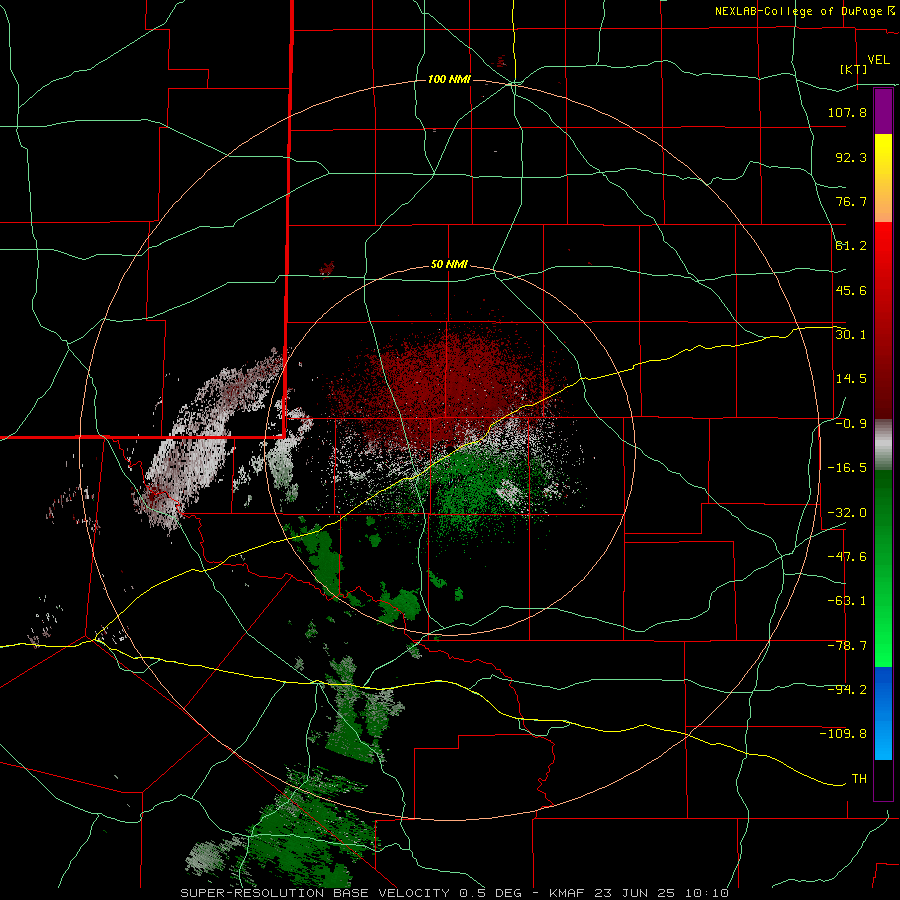This screenshot has height=900, width=900.
Task: Click the yellow-orange segment of the color bar
Action: (x=883, y=178)
